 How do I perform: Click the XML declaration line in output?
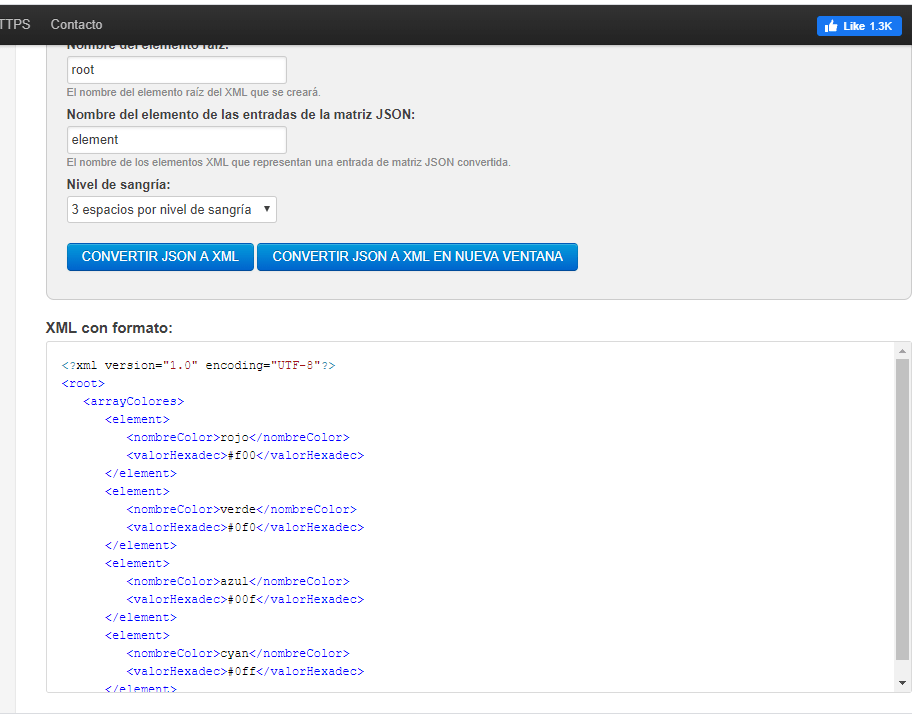point(198,365)
